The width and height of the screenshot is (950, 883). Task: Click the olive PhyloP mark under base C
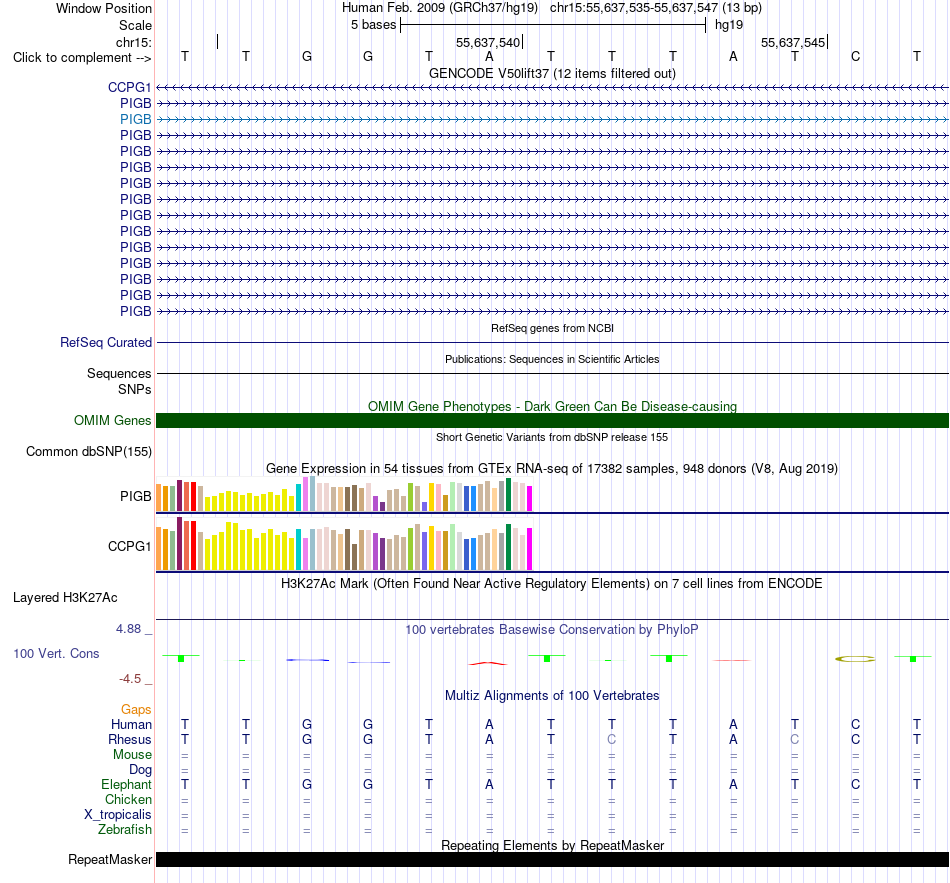coord(855,659)
